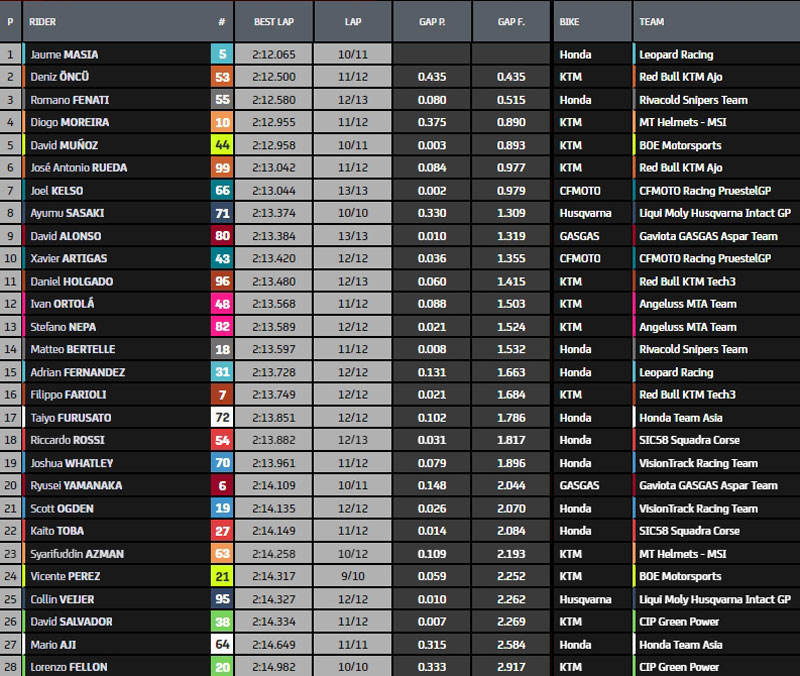Select Joel KELSO's best lap time 2:13.044
Screen dimensions: 800x676
273,190
